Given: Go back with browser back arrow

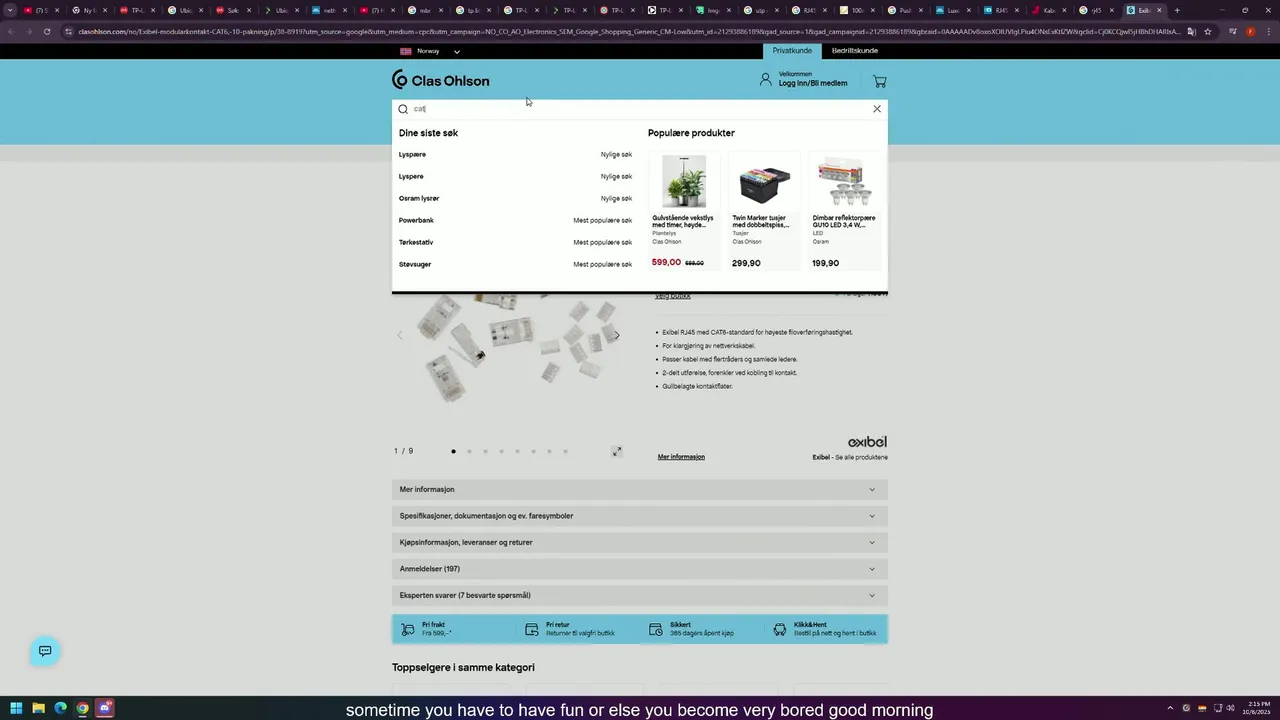Looking at the screenshot, I should click(x=10, y=31).
